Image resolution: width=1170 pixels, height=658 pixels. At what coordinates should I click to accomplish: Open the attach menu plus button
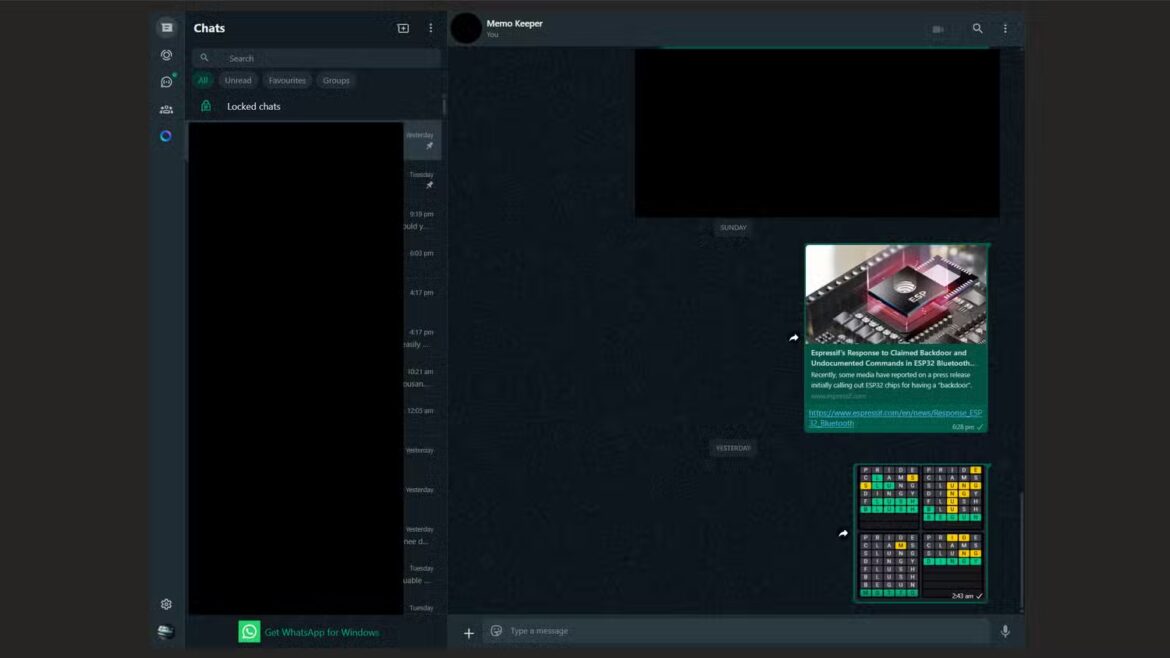tap(468, 632)
